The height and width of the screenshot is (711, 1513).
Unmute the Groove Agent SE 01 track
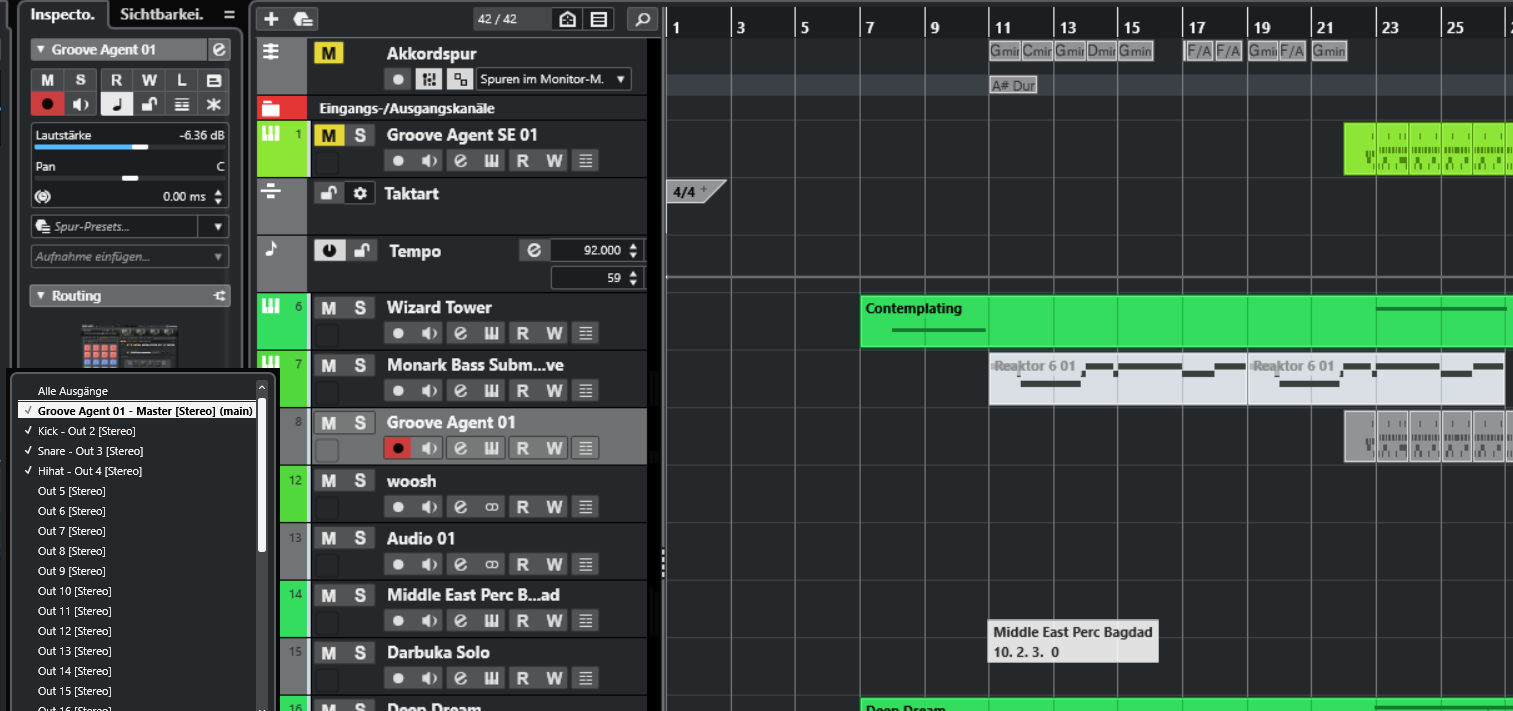pyautogui.click(x=328, y=135)
